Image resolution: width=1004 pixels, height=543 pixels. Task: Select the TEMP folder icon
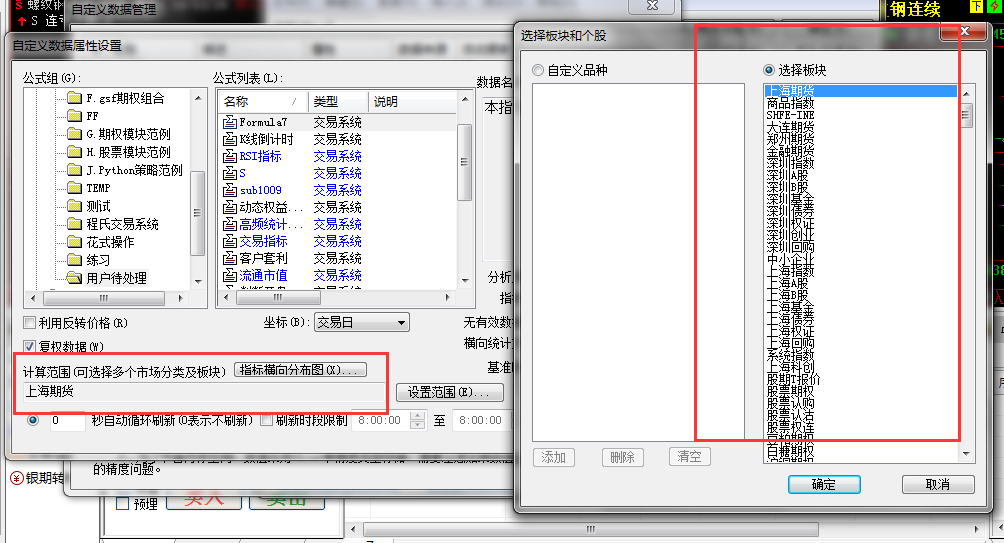tap(74, 188)
